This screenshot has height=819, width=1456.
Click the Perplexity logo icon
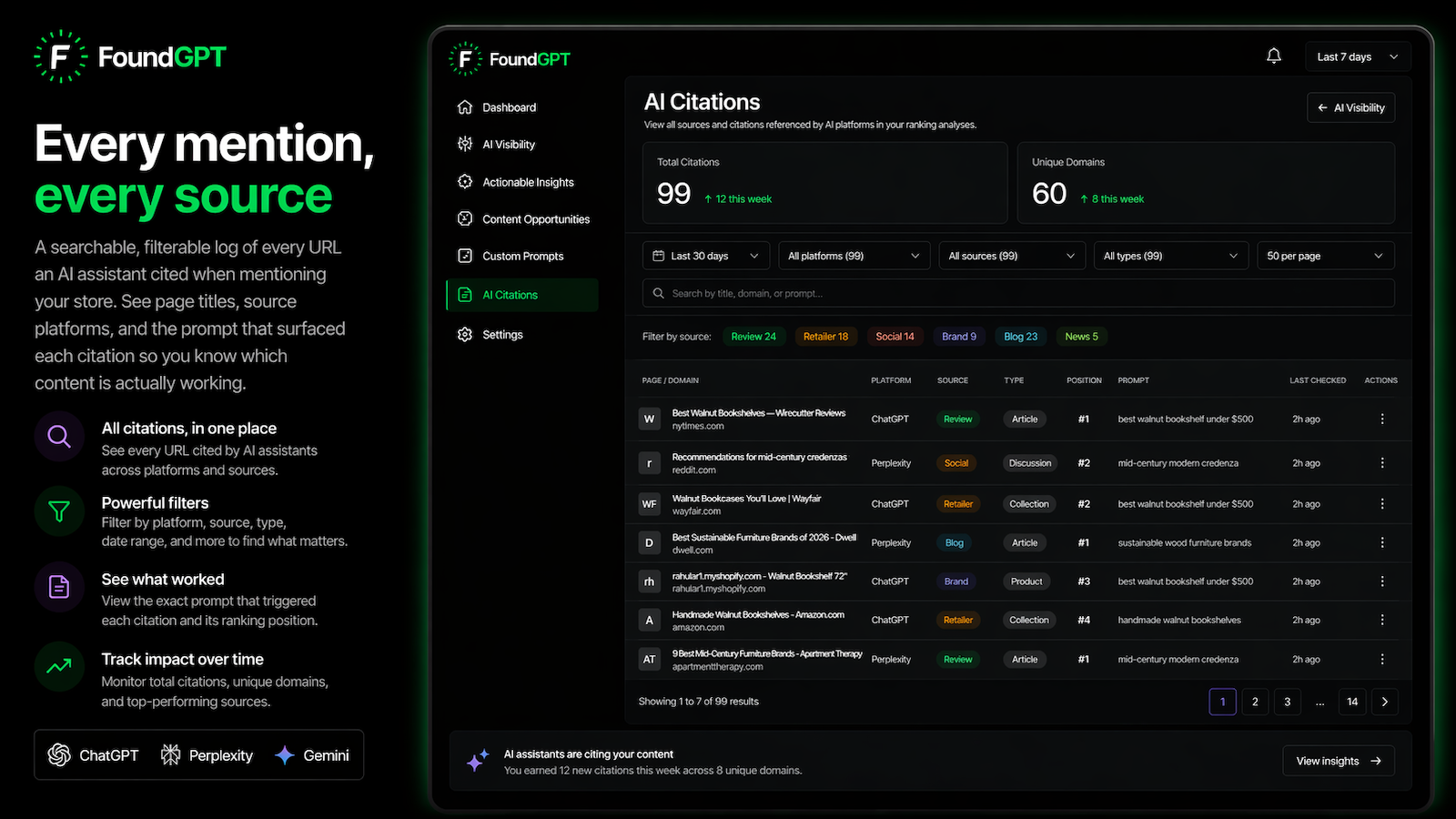tap(170, 754)
